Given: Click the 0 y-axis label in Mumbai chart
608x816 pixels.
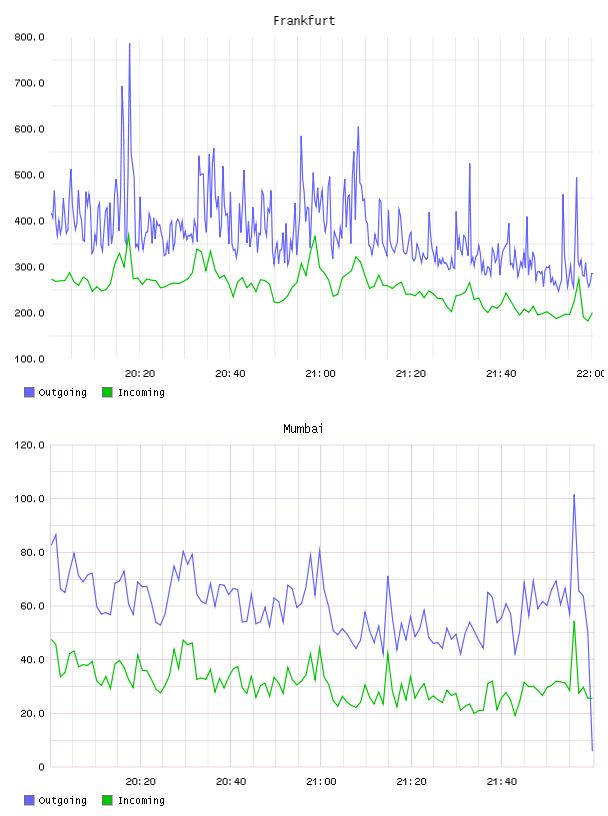Looking at the screenshot, I should coord(41,767).
